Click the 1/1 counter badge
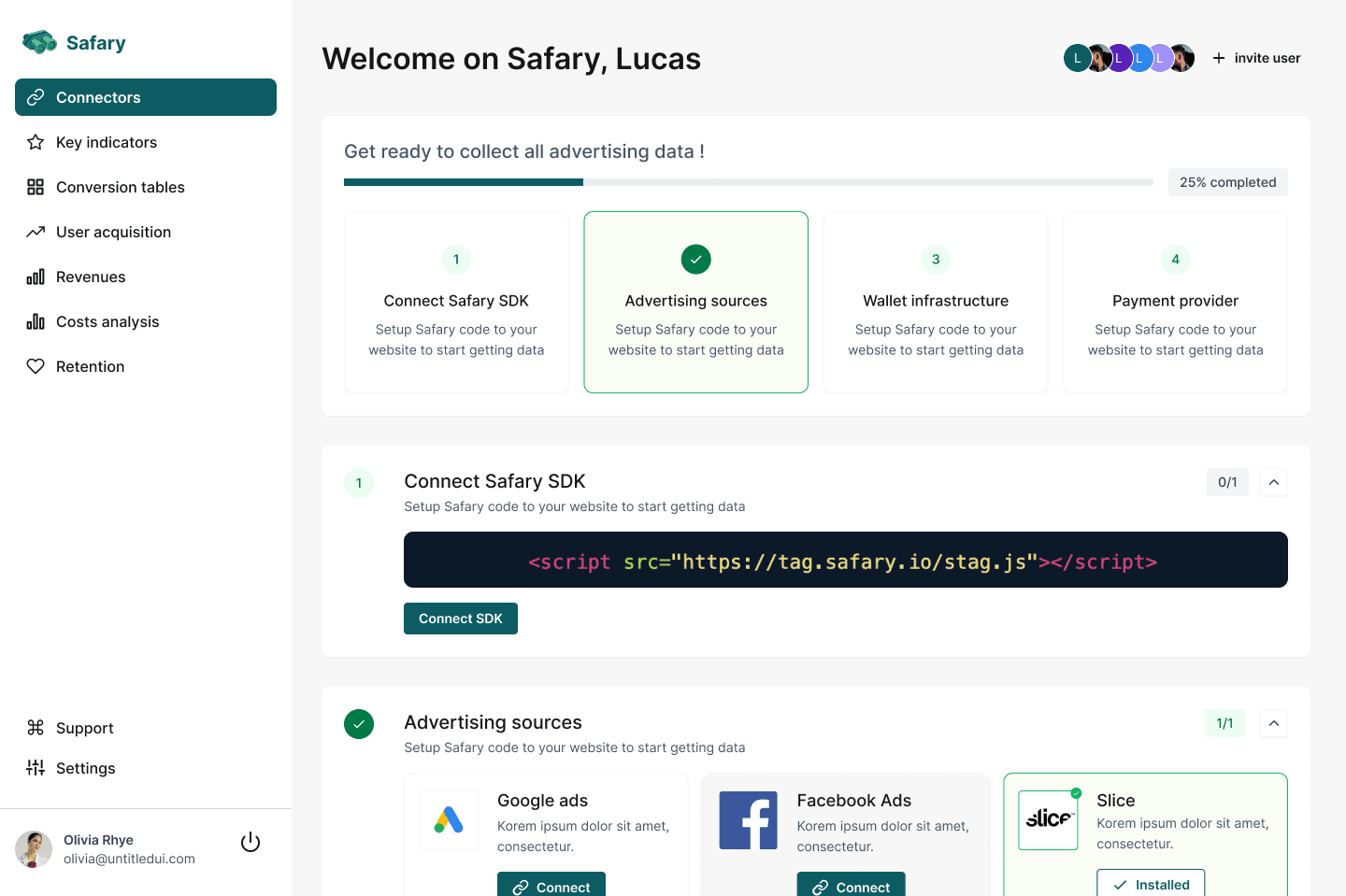1346x896 pixels. click(x=1224, y=723)
